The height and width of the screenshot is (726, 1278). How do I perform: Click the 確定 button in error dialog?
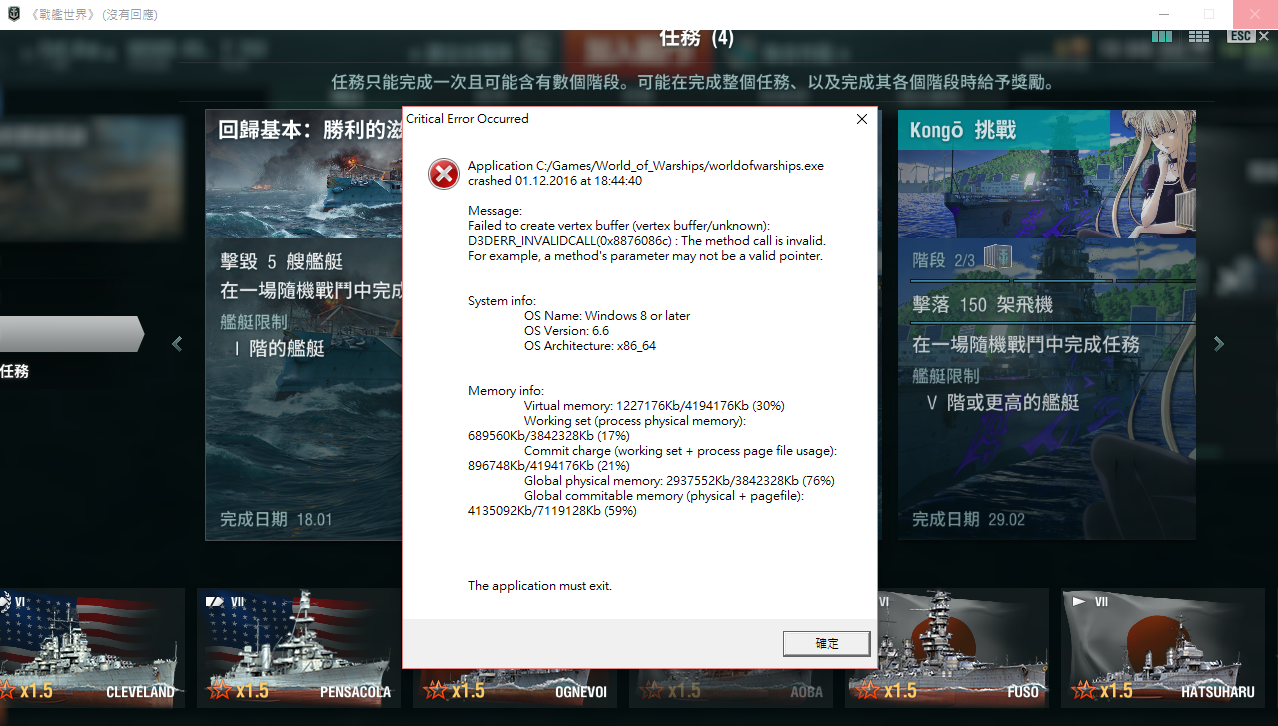pos(826,643)
